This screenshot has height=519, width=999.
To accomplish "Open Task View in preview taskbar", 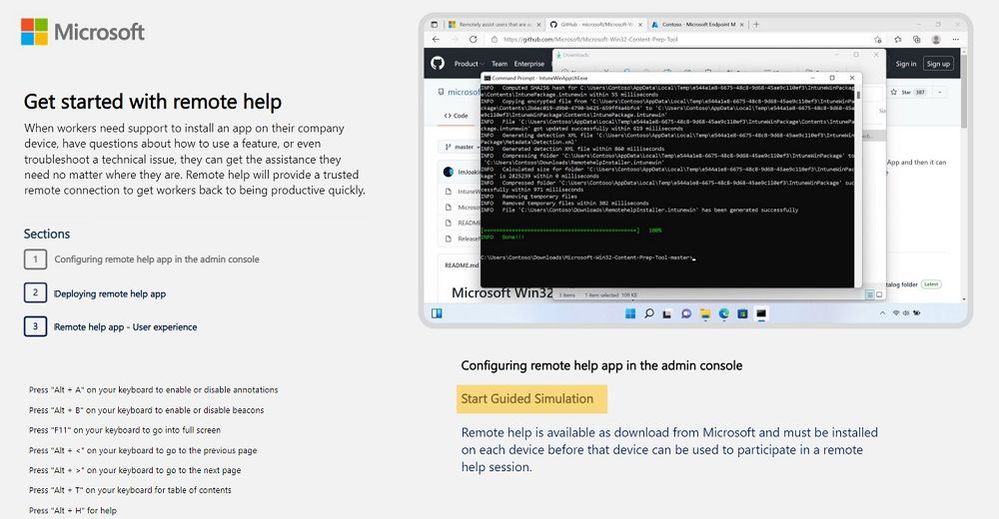I will pos(667,313).
